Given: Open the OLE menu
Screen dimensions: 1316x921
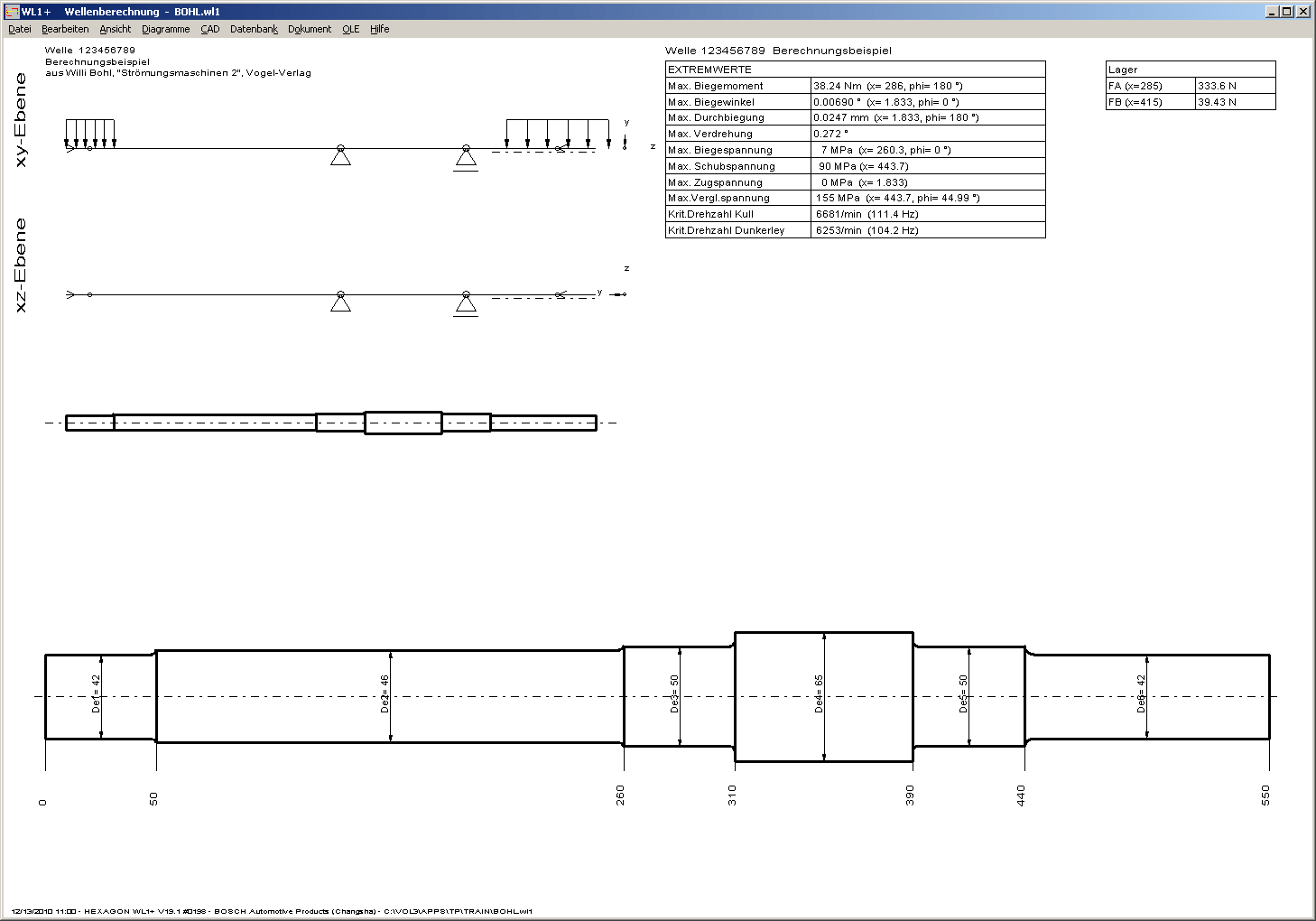Looking at the screenshot, I should [350, 29].
